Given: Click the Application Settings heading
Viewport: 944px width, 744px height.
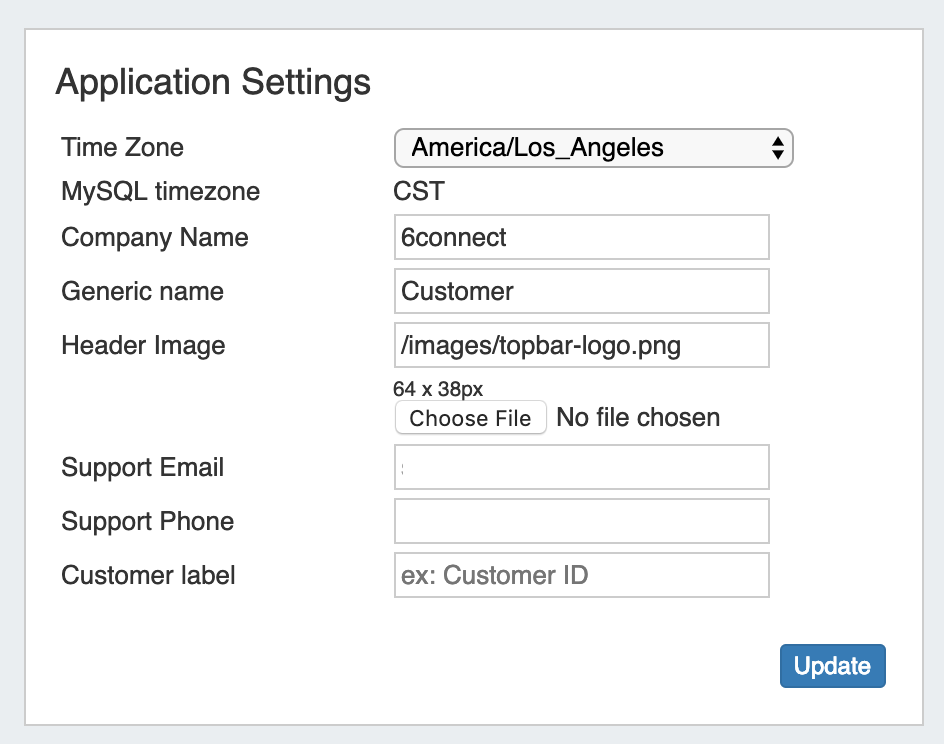Looking at the screenshot, I should [x=213, y=82].
